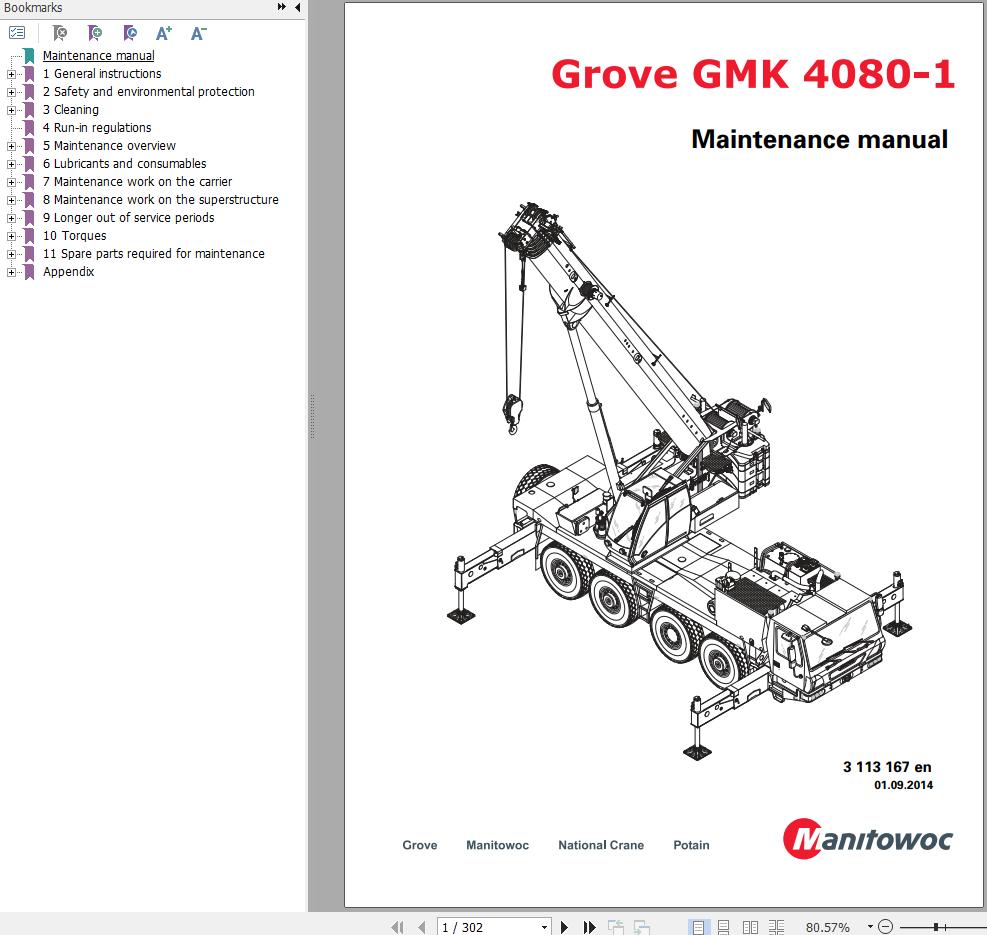Click the date 01.09.2014 on the cover
Screen dimensions: 987x935
903,785
